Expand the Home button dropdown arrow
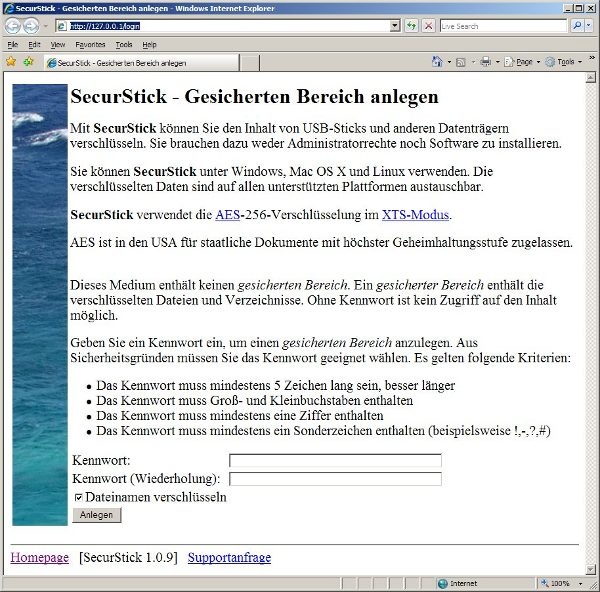The width and height of the screenshot is (600, 592). 449,62
